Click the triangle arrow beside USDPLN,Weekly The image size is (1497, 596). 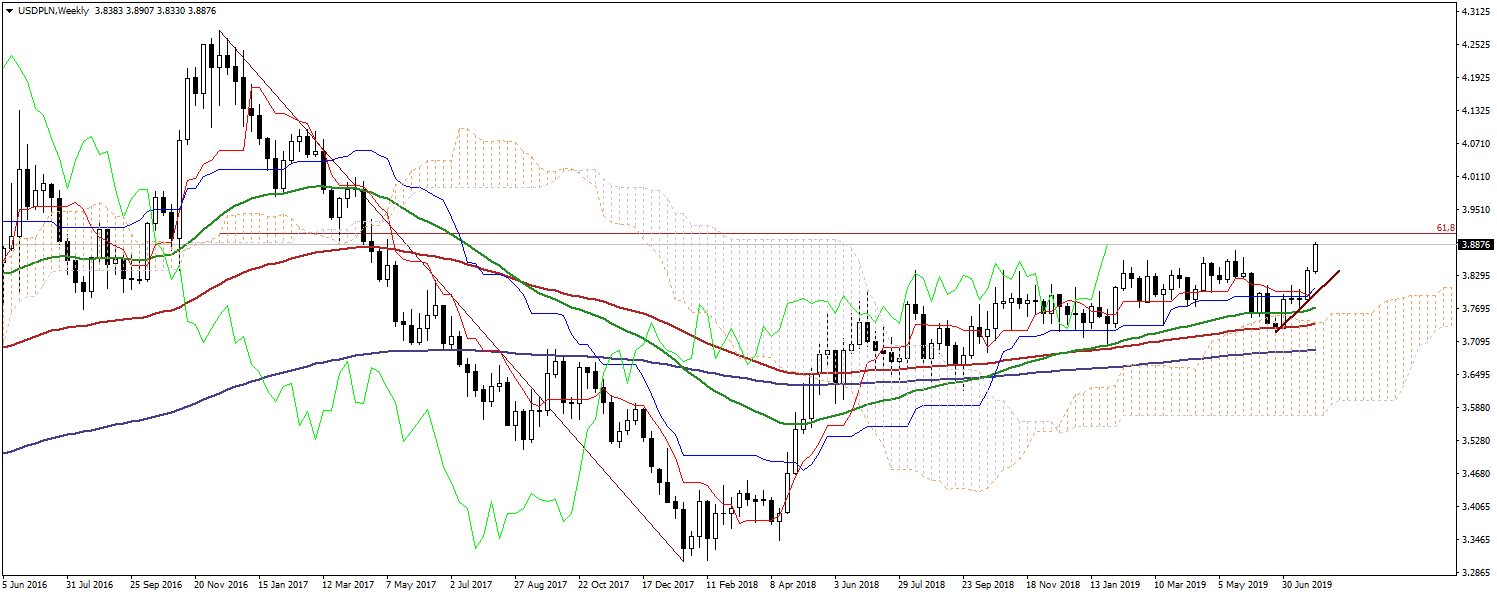tap(9, 10)
